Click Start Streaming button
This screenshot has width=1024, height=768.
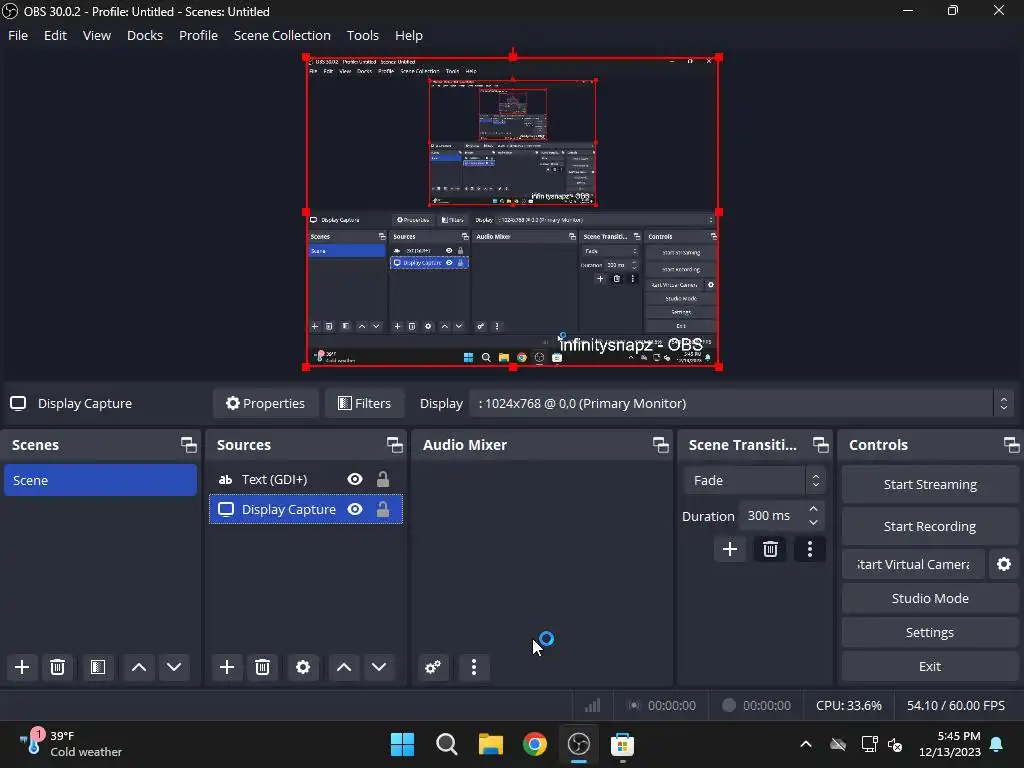tap(930, 485)
